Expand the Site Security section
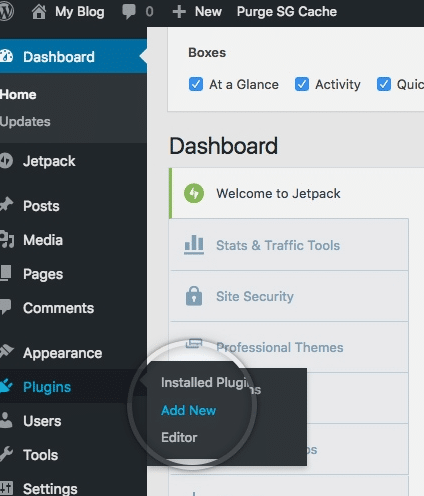 289,296
